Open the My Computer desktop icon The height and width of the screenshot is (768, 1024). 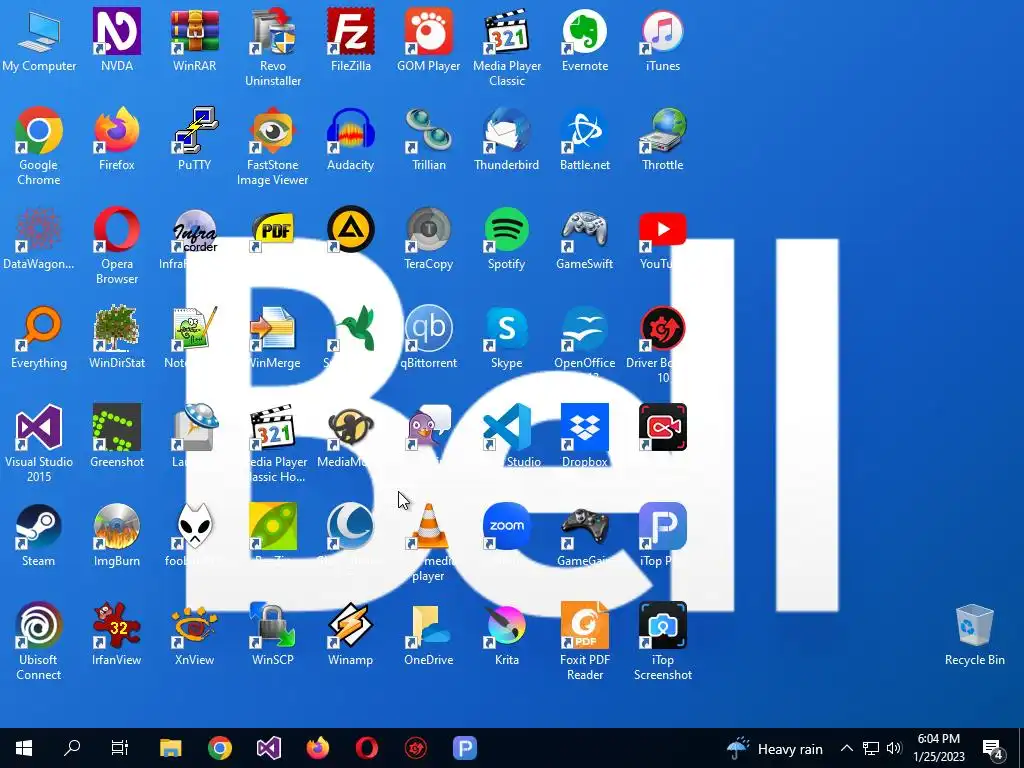click(x=39, y=32)
